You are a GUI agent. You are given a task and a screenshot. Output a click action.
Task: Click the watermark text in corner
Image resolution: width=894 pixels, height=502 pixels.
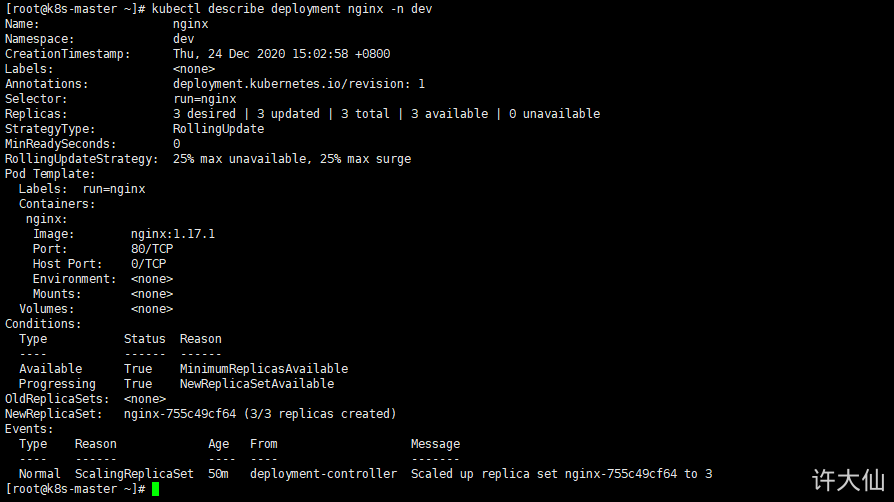click(848, 480)
